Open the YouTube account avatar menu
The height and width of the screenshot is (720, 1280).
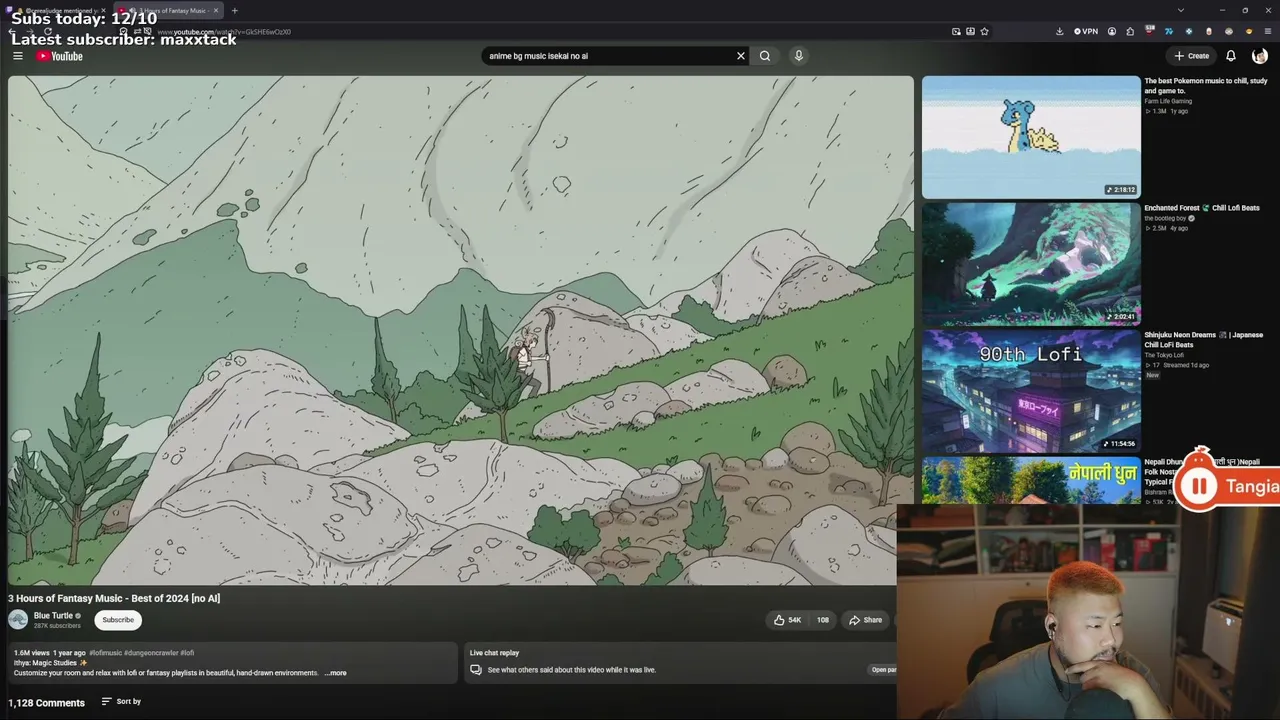[x=1260, y=56]
